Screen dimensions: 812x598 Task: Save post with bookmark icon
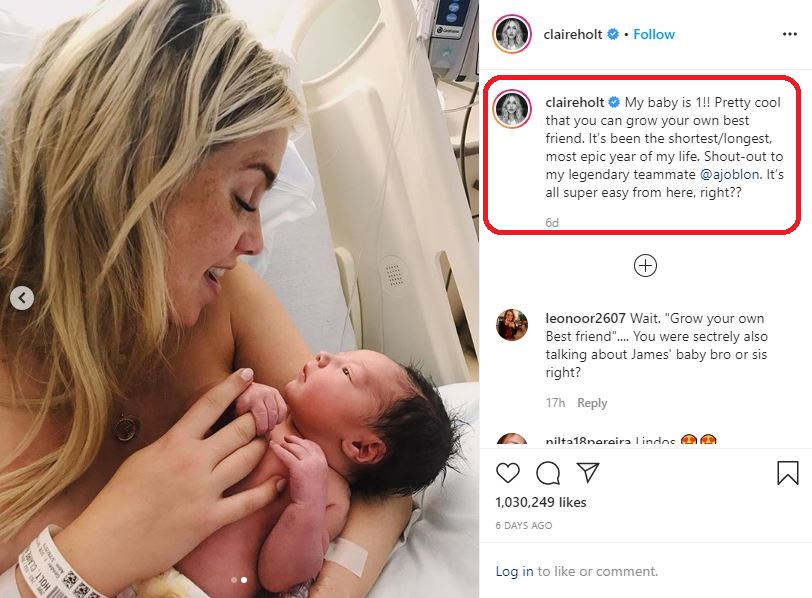tap(788, 473)
